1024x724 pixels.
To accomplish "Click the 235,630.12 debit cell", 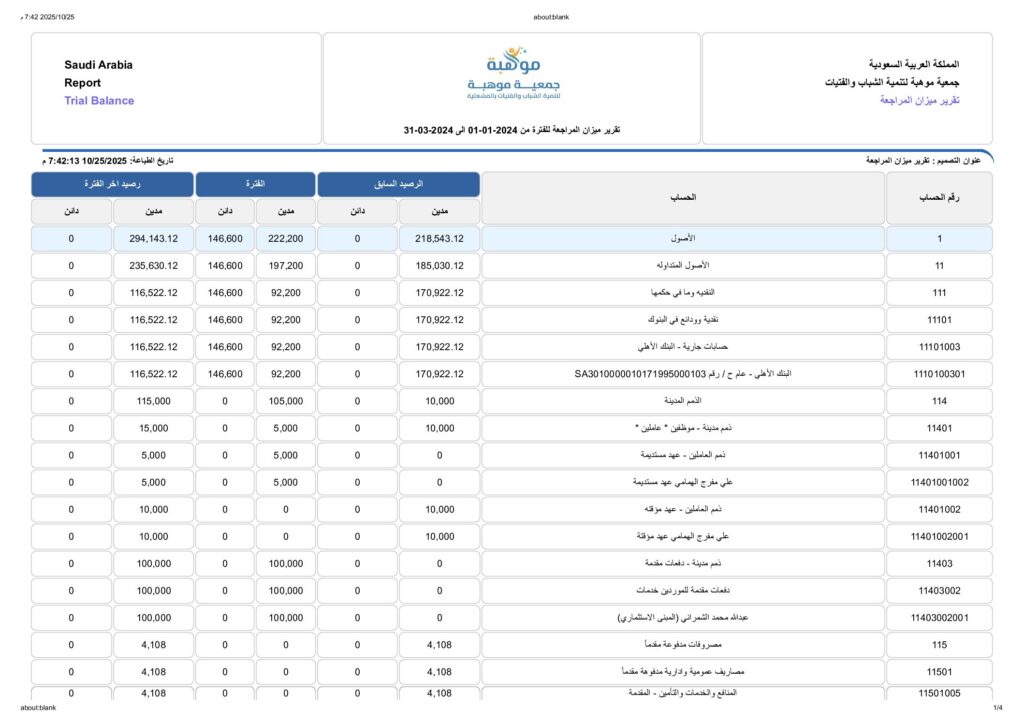I will click(x=153, y=266).
